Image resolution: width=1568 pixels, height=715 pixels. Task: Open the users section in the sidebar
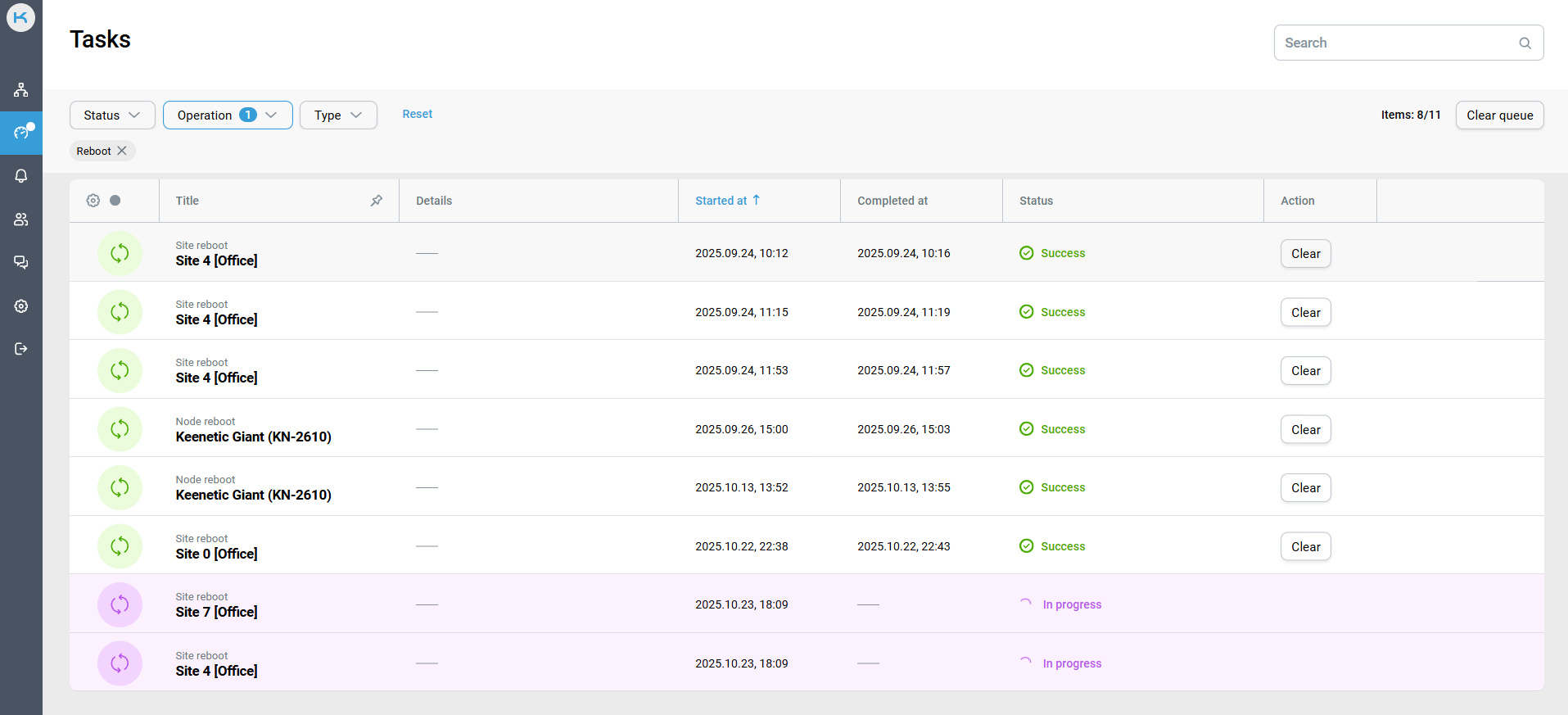pyautogui.click(x=21, y=219)
